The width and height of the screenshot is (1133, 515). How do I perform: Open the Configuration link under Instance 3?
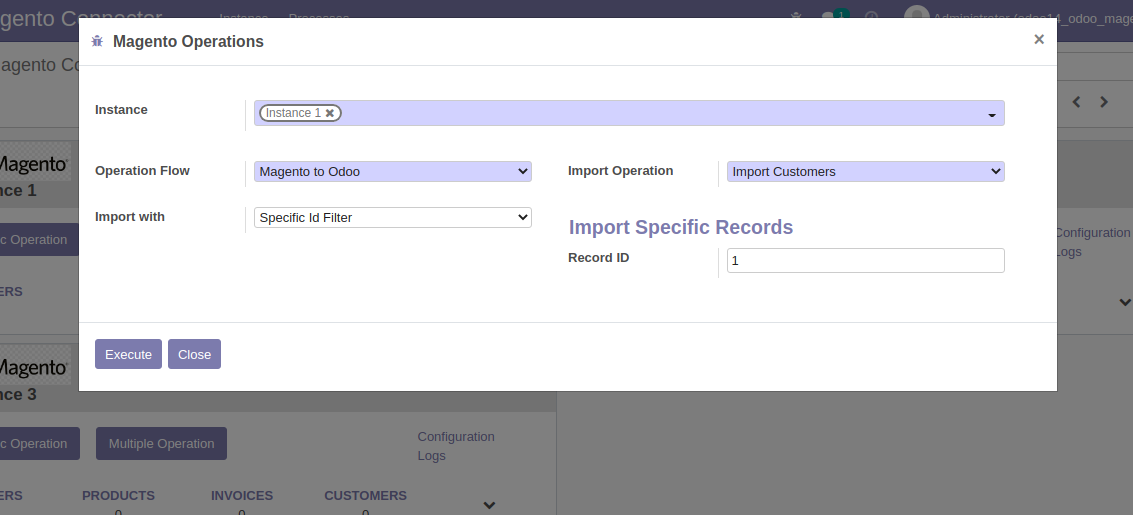(x=455, y=437)
